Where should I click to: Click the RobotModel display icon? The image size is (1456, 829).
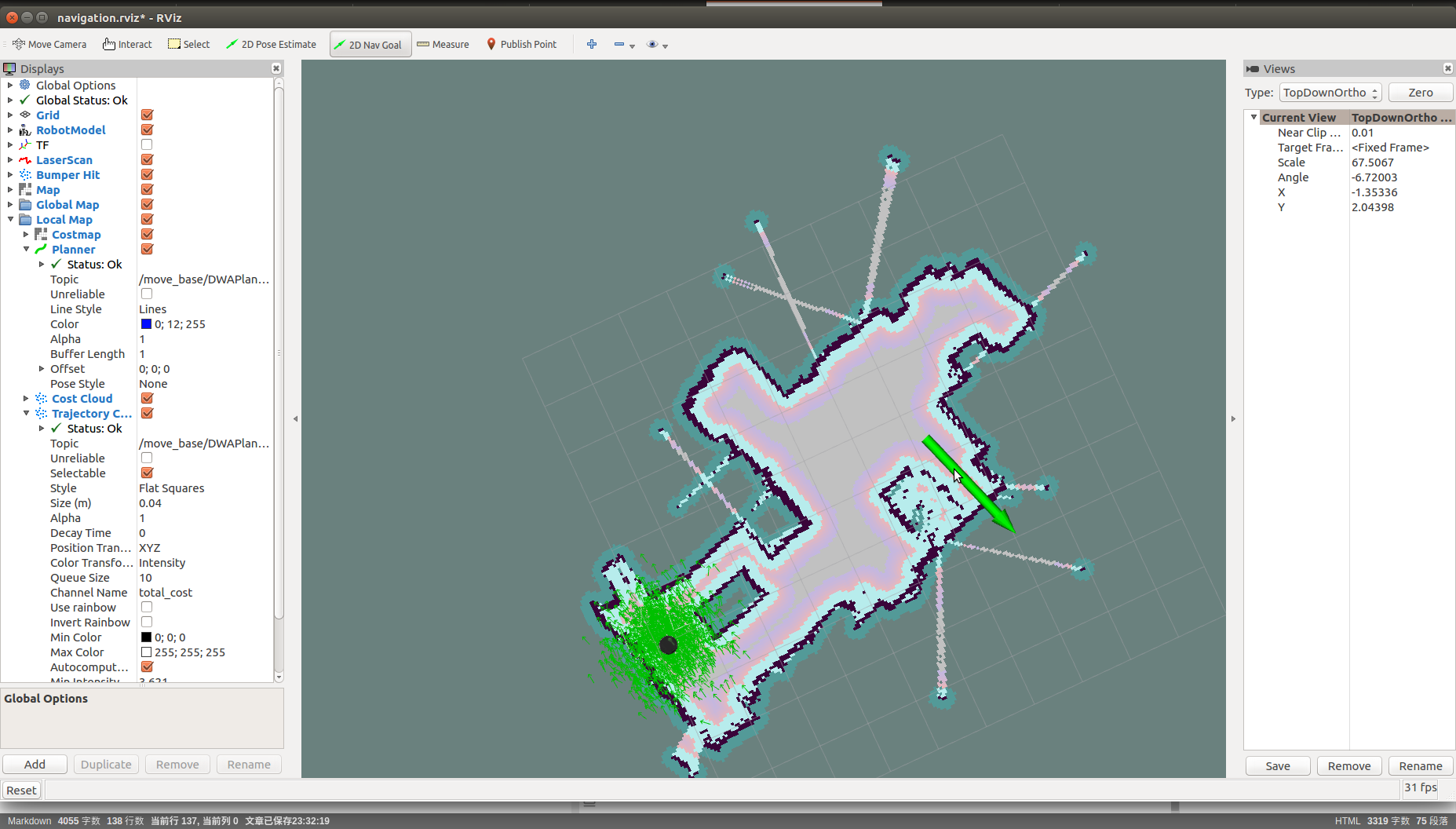tap(25, 130)
